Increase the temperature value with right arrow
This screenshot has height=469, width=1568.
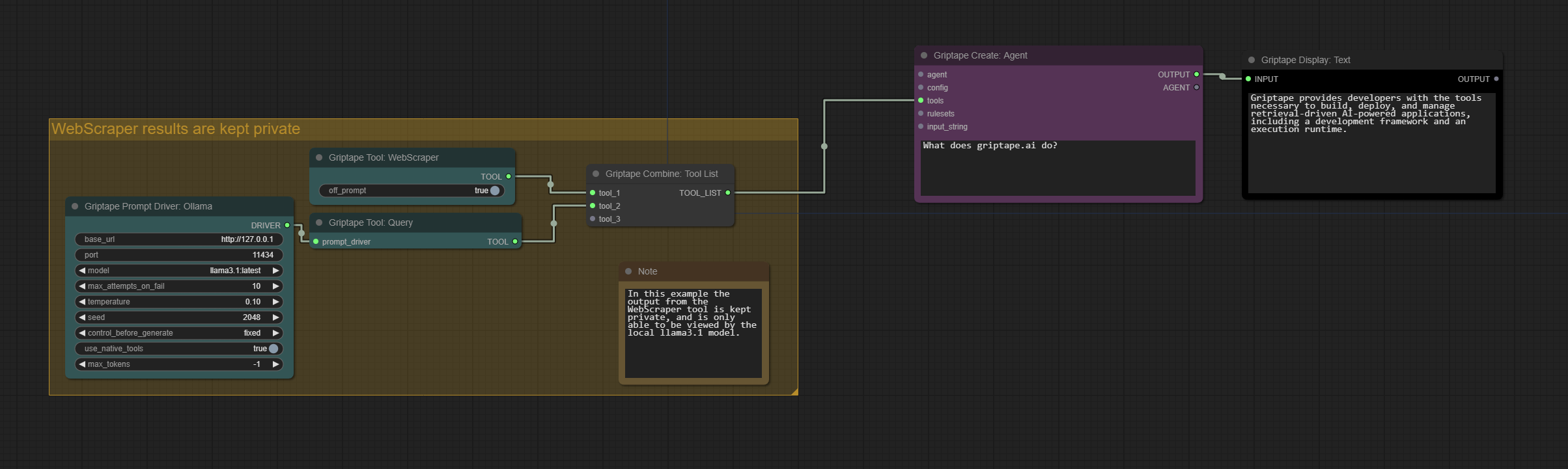pyautogui.click(x=276, y=302)
